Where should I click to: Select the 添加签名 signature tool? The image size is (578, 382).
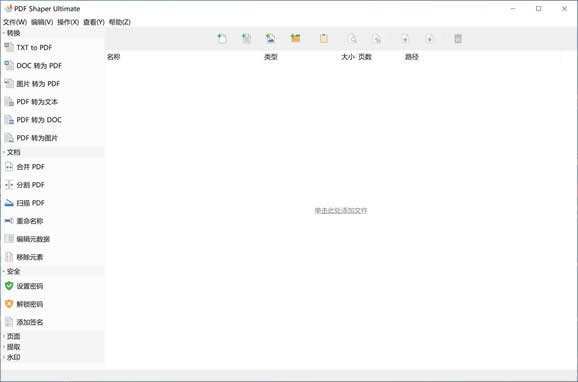[24, 322]
